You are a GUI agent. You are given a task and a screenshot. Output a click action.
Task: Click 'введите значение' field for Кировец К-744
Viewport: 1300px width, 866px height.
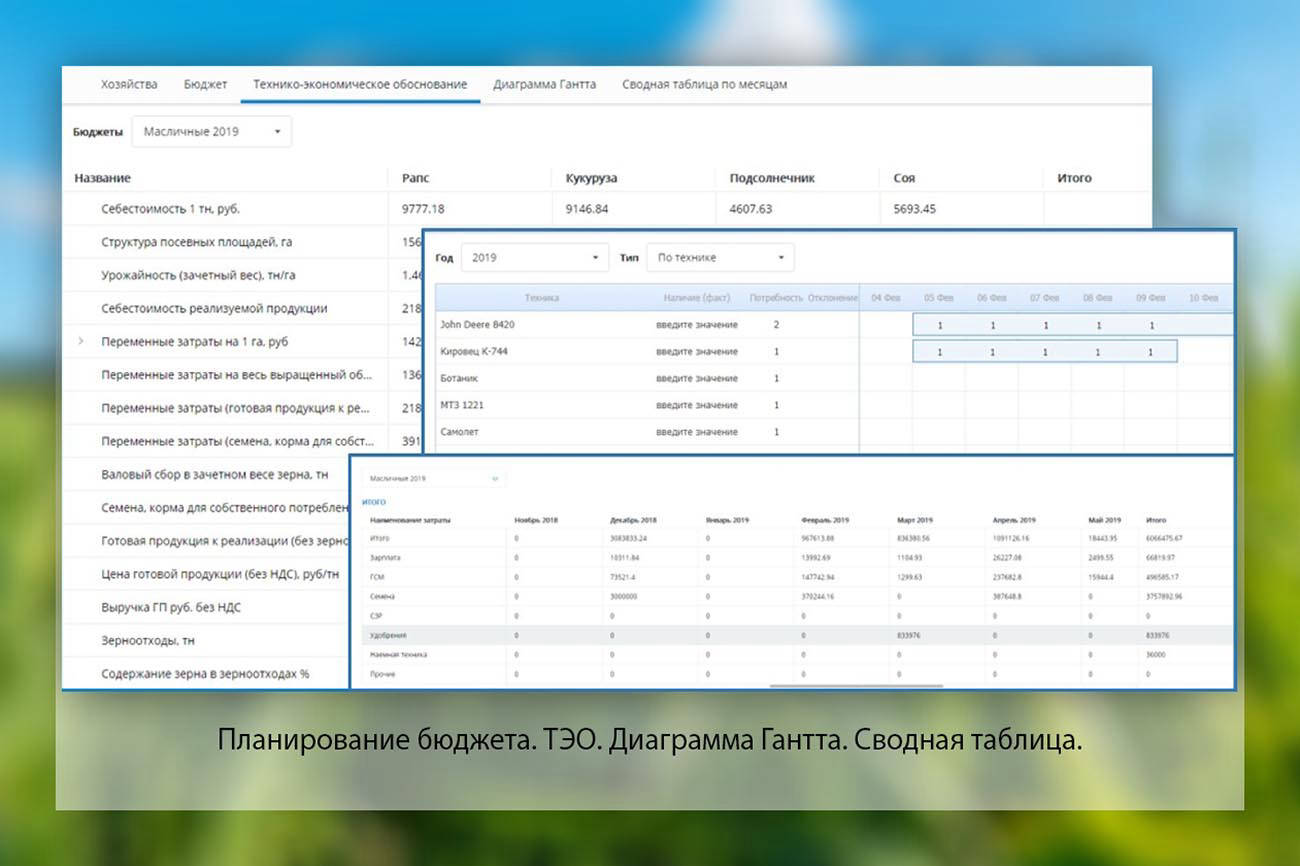coord(697,352)
